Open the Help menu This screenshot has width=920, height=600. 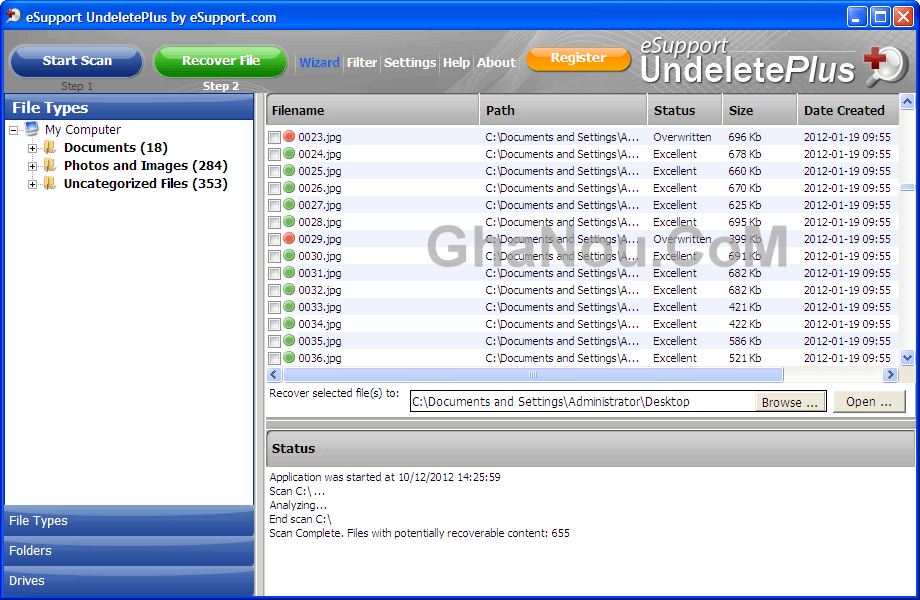456,62
